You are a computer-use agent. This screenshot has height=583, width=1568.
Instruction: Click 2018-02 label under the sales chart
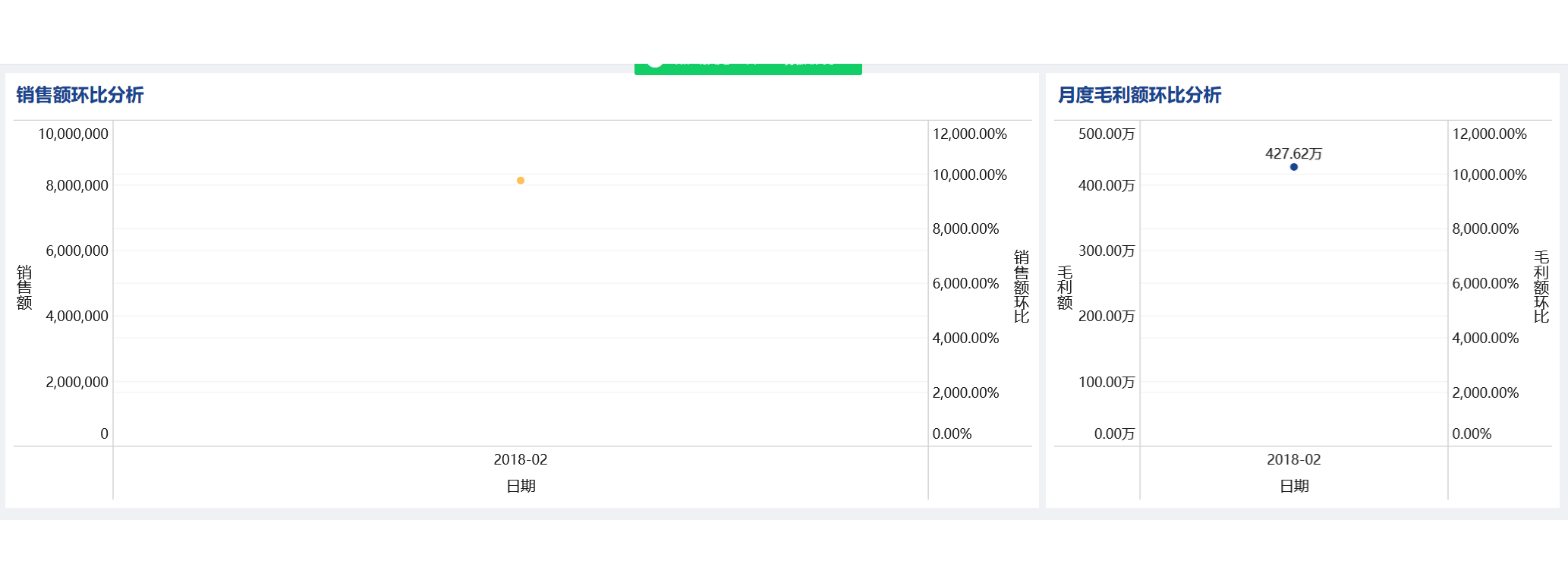pyautogui.click(x=521, y=459)
